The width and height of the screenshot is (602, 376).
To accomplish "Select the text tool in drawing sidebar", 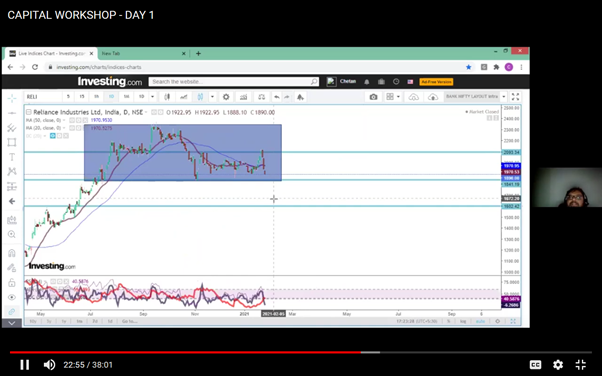I will 12,157.
